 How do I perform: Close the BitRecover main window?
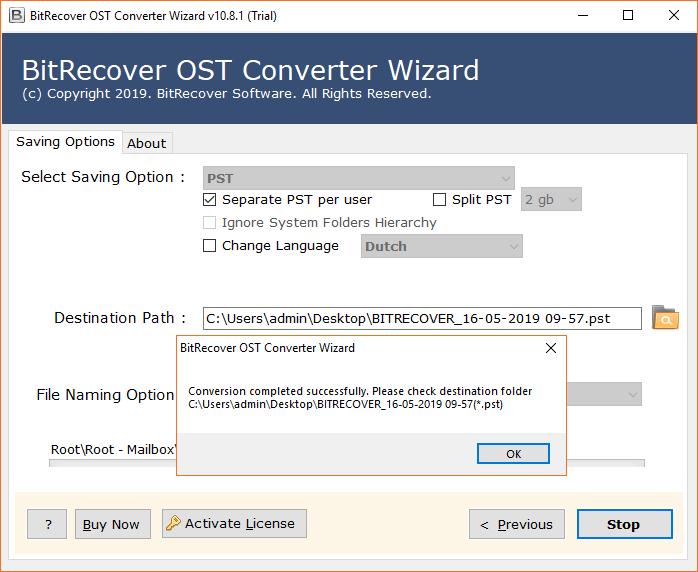tap(674, 16)
